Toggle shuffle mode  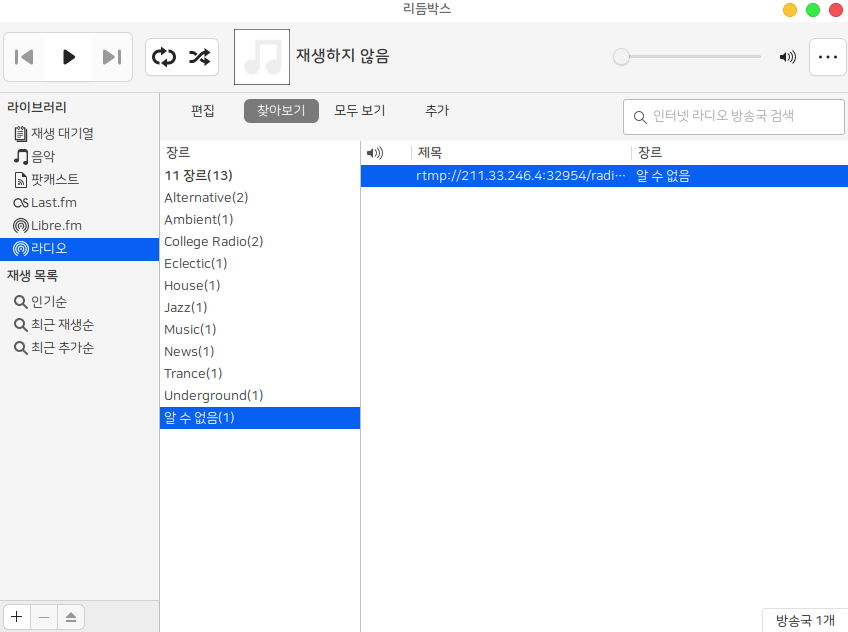200,57
